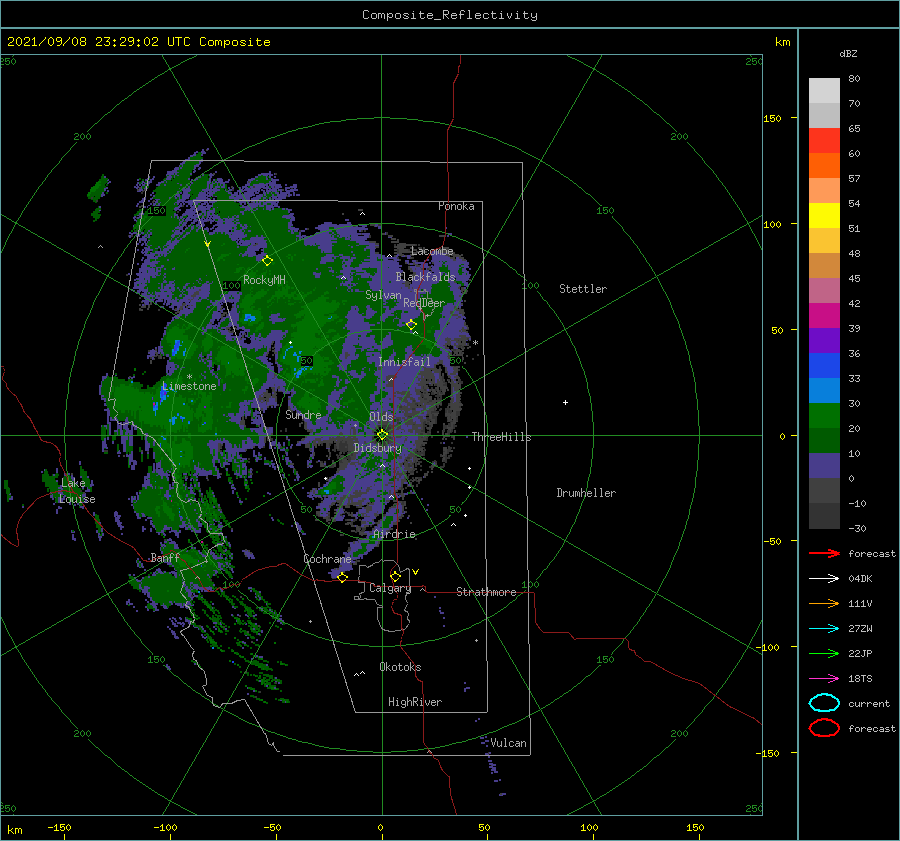The image size is (900, 841).
Task: Click the orange 111V arrow icon
Action: [824, 603]
